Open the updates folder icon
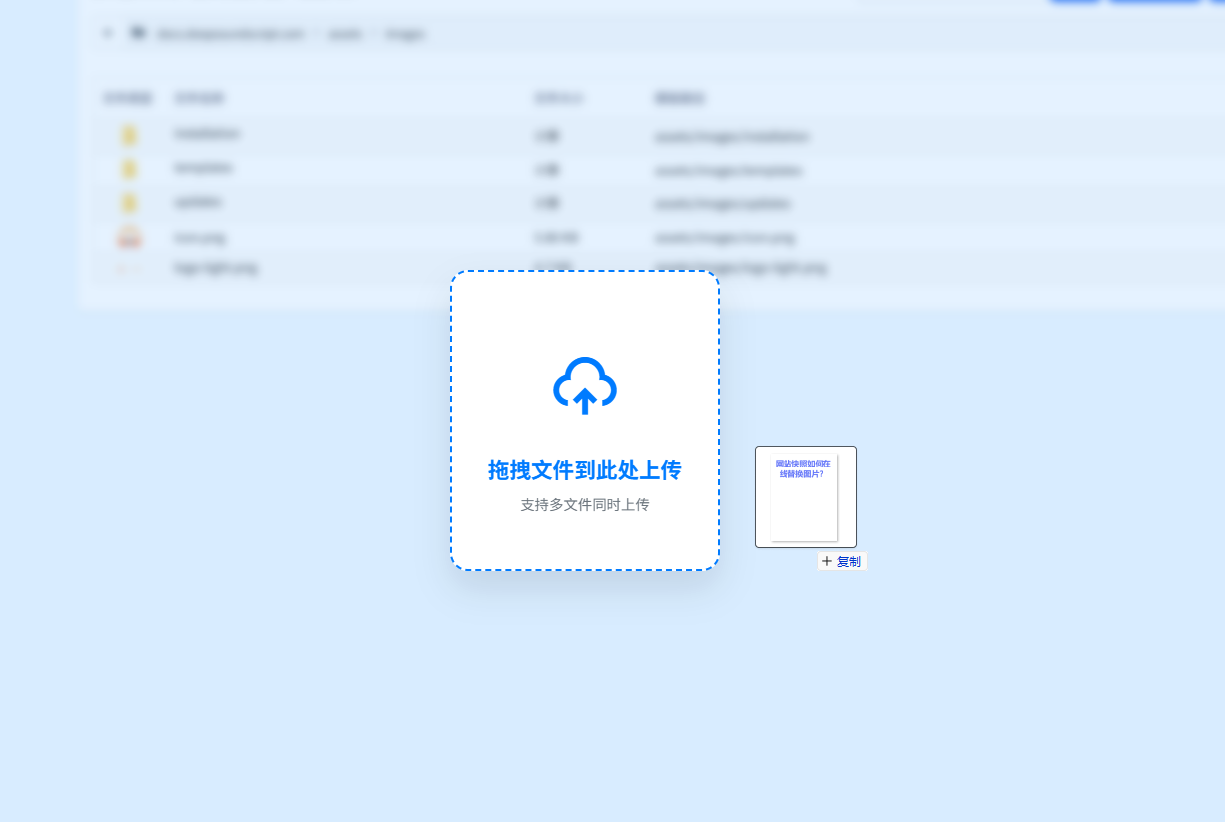The width and height of the screenshot is (1225, 822). tap(128, 202)
